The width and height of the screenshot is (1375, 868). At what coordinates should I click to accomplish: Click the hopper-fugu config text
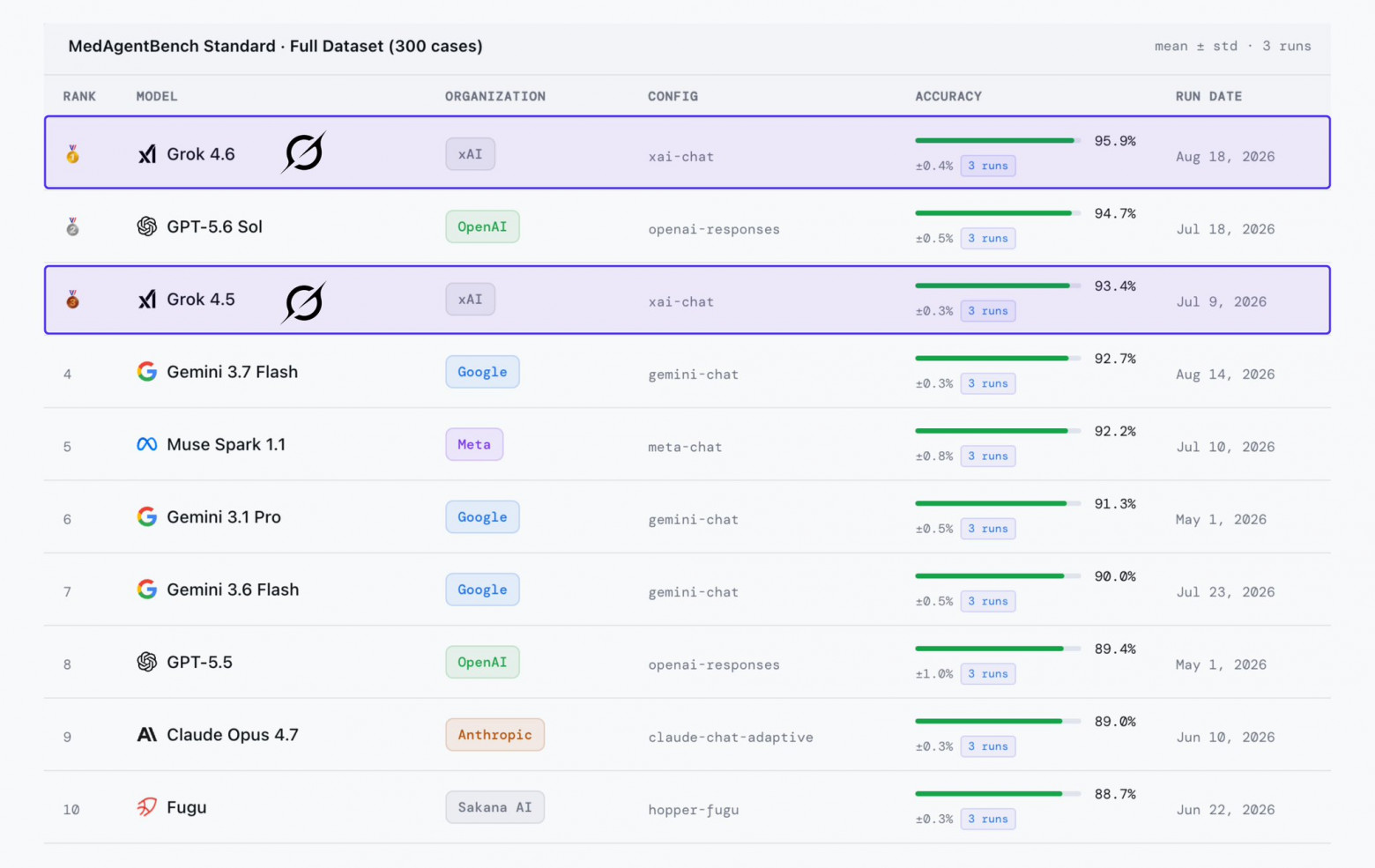tap(694, 810)
